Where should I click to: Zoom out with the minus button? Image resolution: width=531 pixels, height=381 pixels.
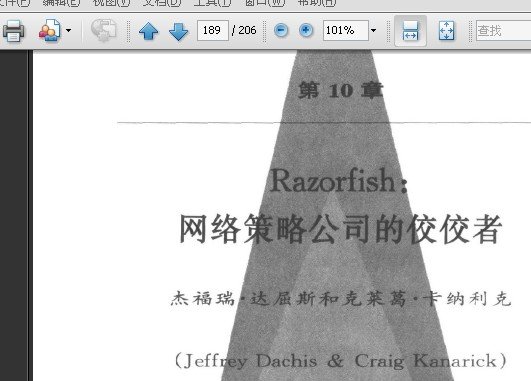(281, 30)
